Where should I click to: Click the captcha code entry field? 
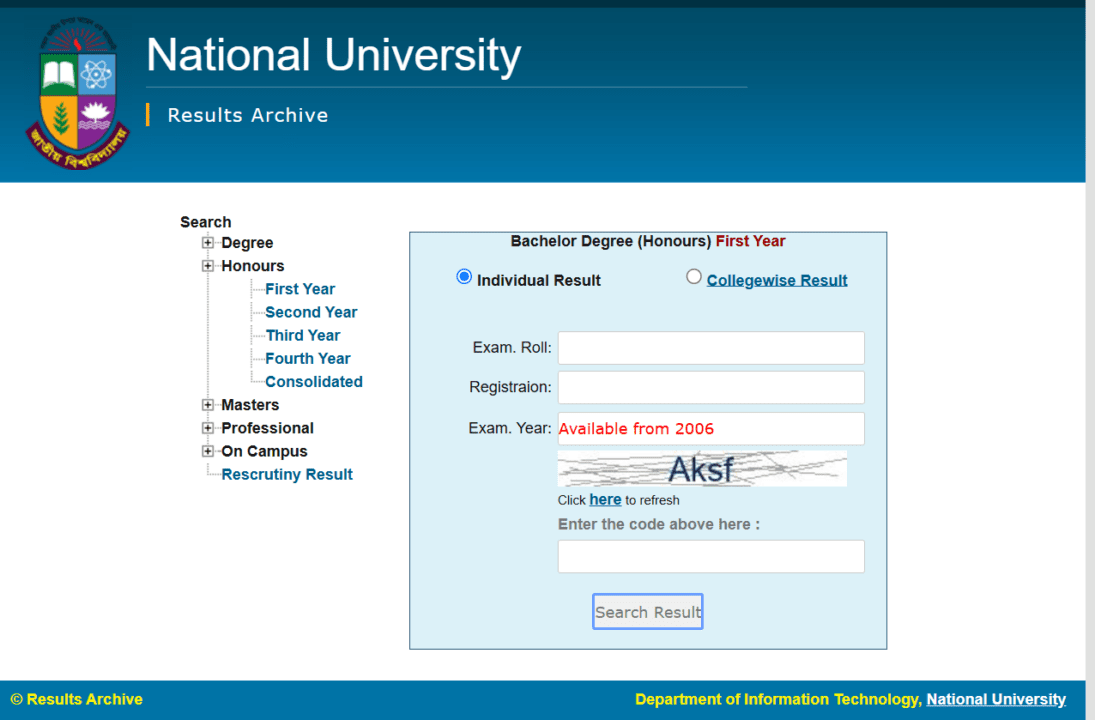pyautogui.click(x=710, y=556)
